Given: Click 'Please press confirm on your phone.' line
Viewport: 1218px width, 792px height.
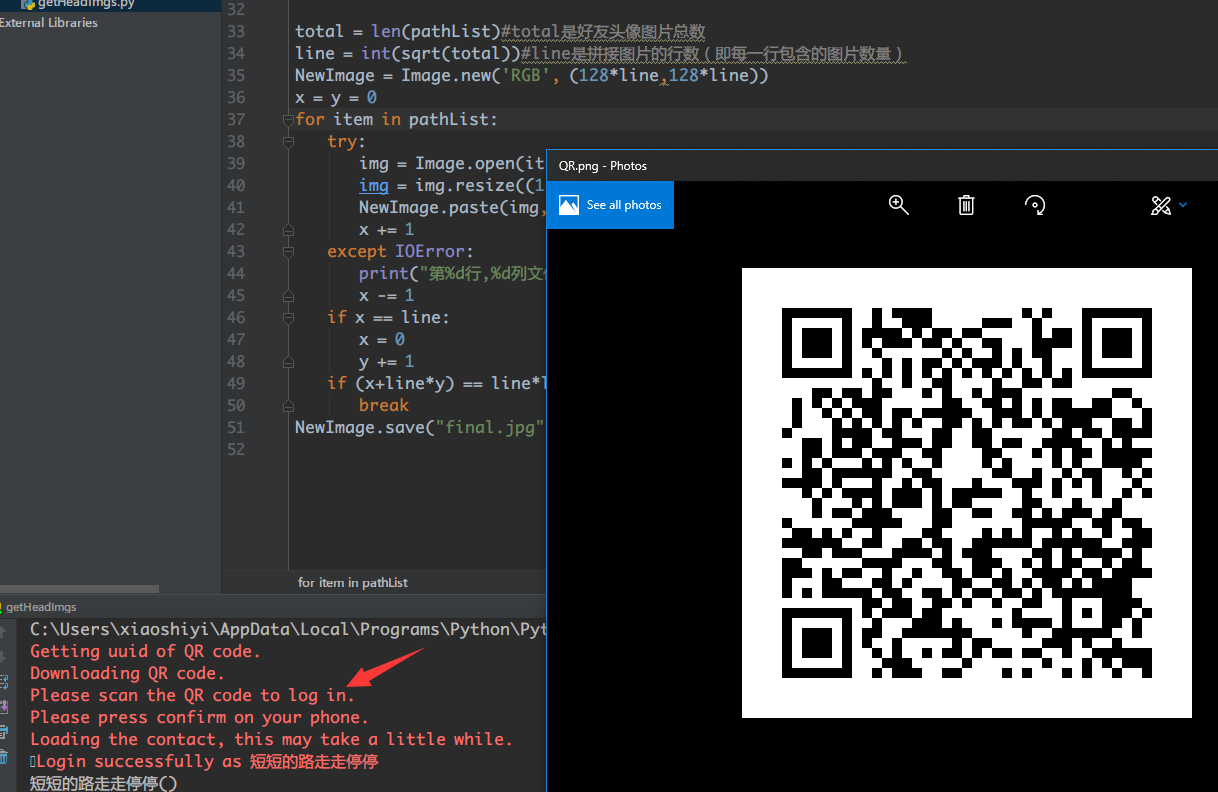Looking at the screenshot, I should (199, 717).
